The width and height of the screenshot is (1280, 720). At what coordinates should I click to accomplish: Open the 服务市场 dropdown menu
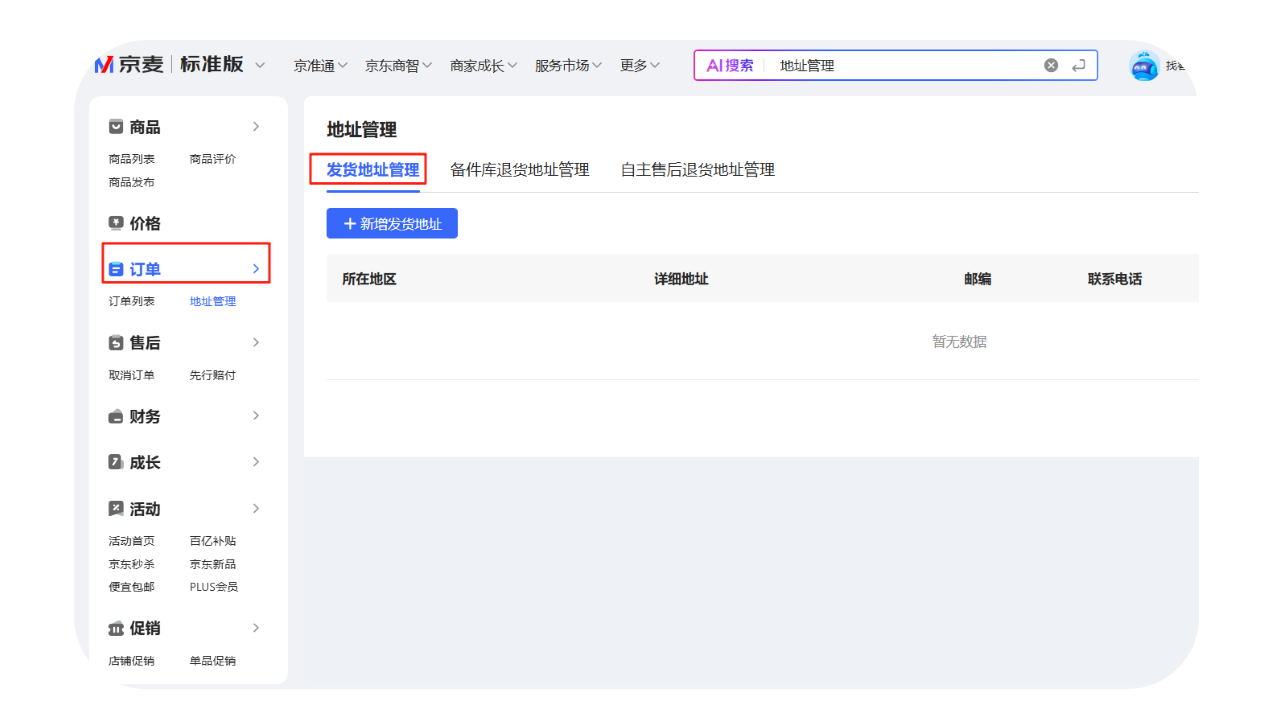click(568, 65)
